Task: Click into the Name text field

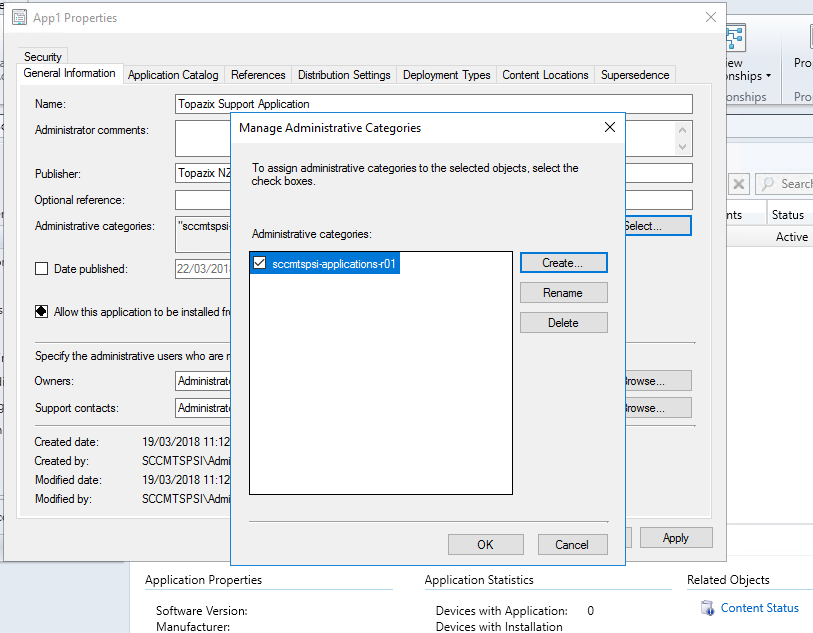Action: [433, 104]
